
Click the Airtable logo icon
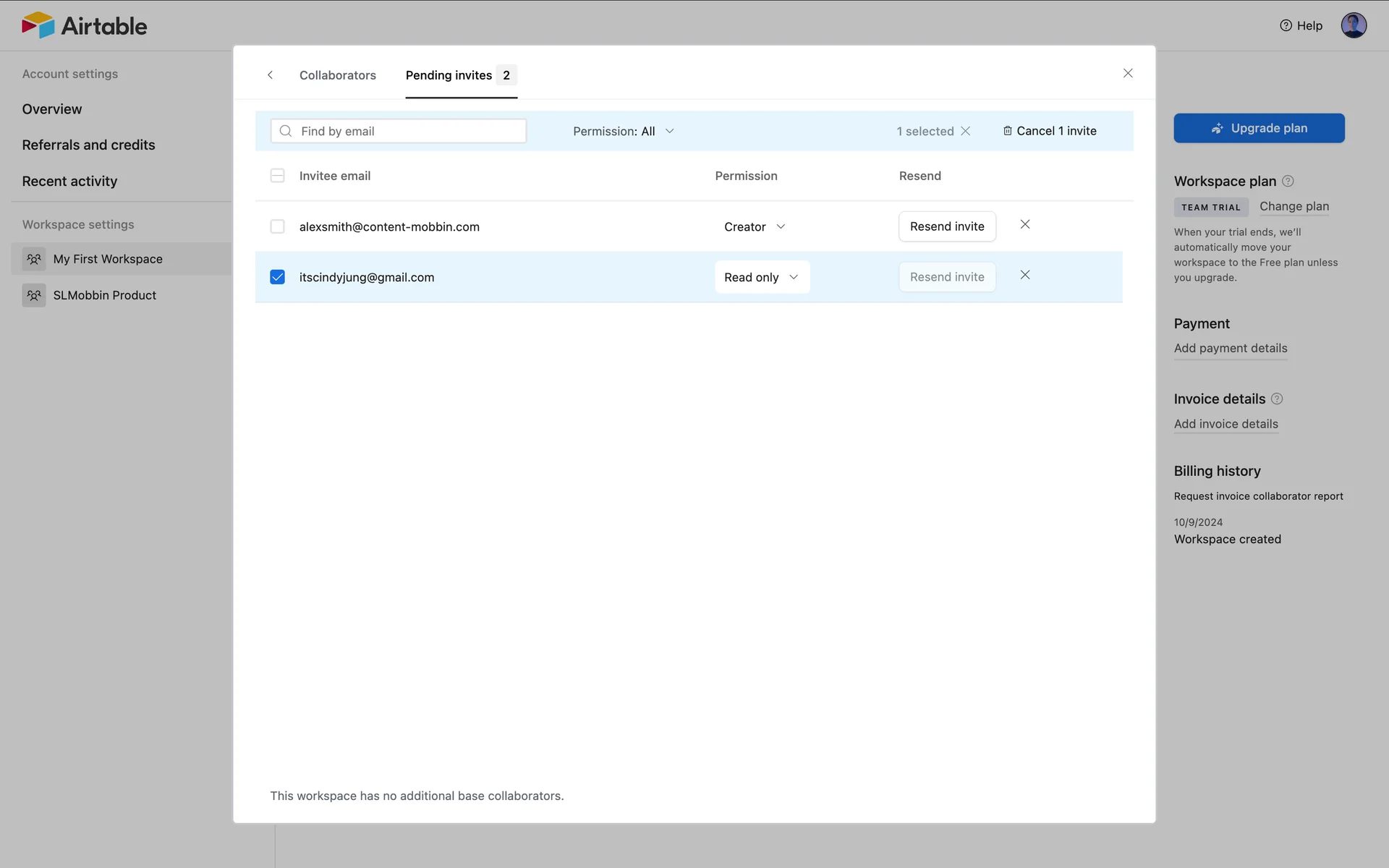[38, 25]
